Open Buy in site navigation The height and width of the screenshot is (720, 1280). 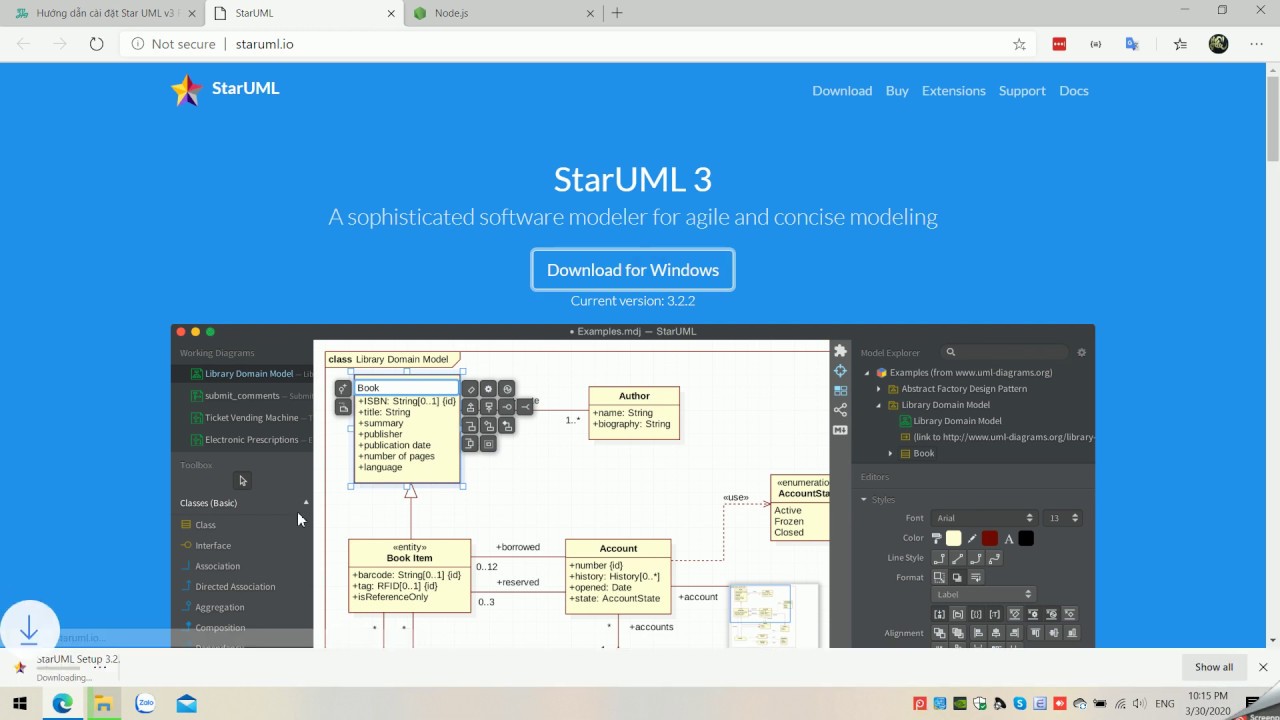[897, 91]
